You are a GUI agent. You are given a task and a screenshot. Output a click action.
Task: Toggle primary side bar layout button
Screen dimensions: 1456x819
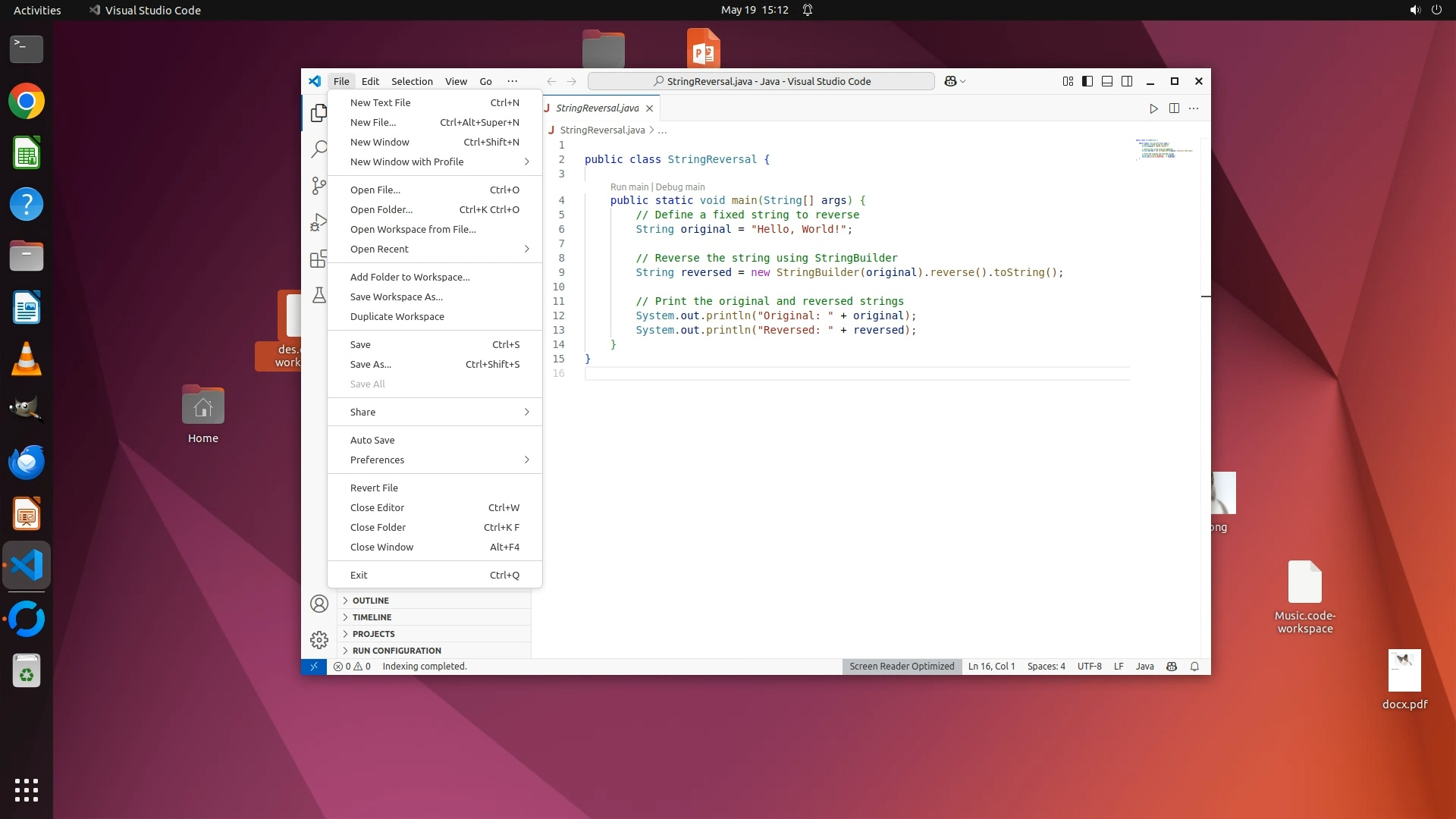[1087, 81]
